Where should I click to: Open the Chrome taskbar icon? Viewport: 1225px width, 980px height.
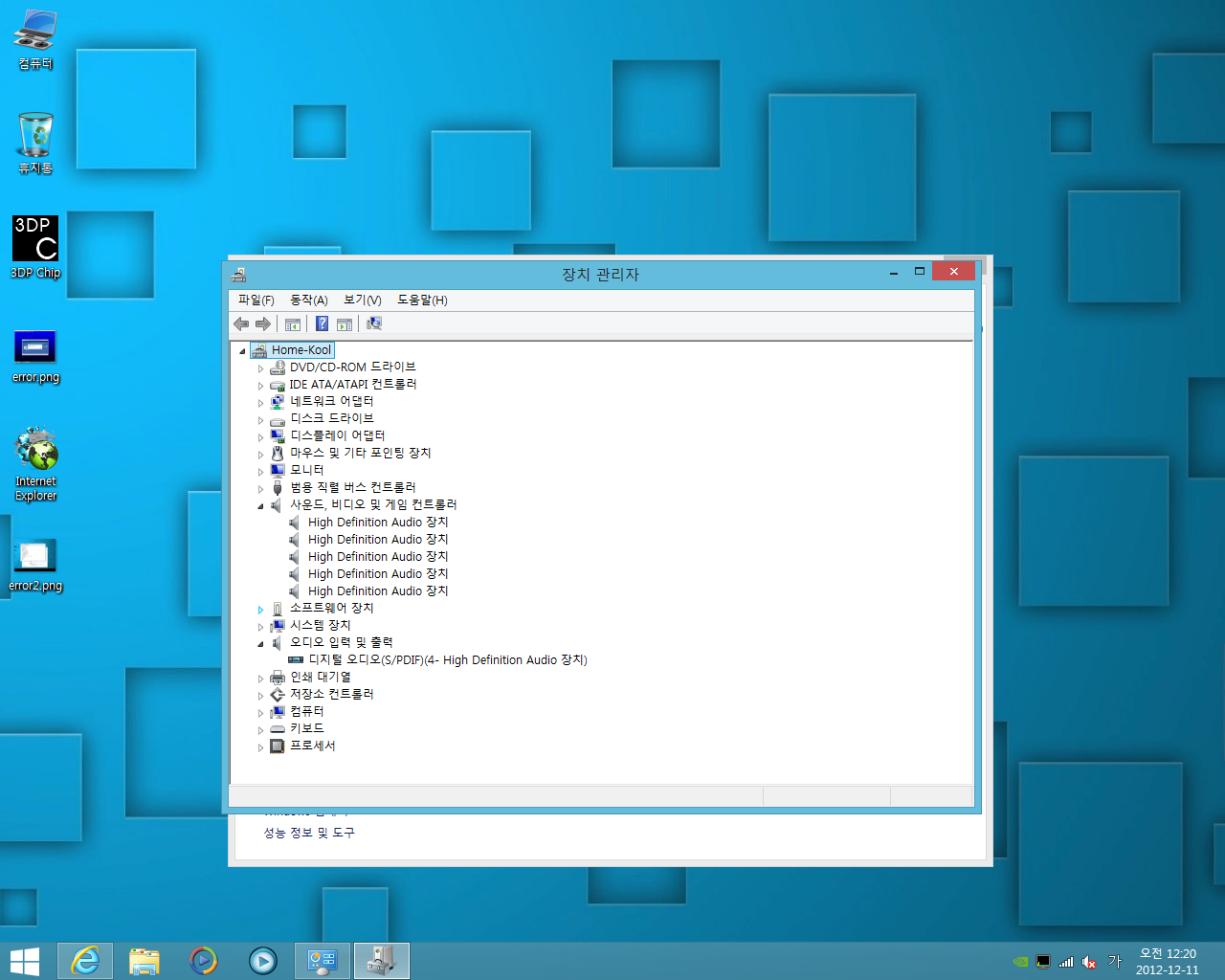point(204,961)
